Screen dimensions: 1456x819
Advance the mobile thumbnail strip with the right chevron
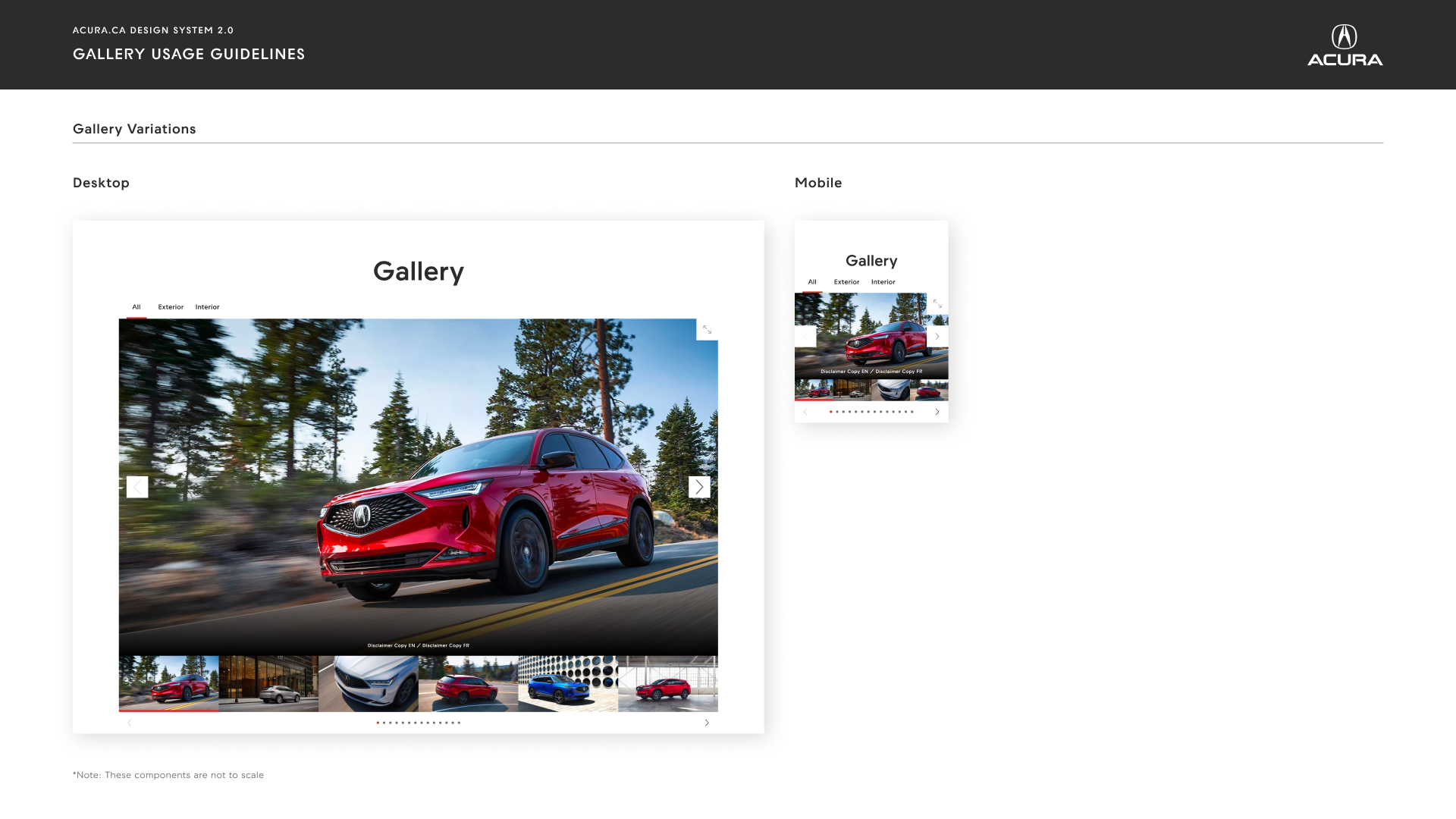[937, 412]
